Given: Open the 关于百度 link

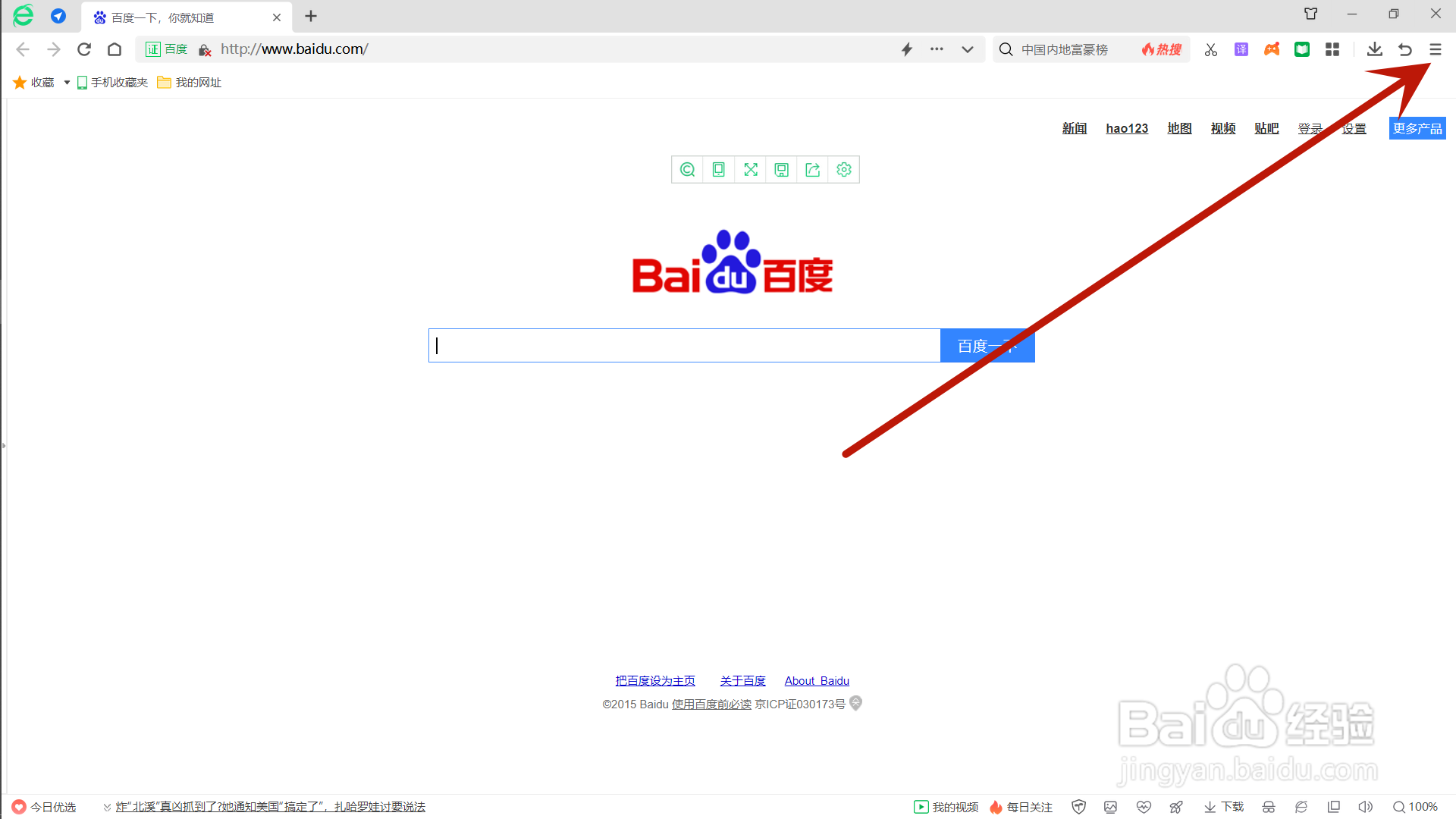Looking at the screenshot, I should [x=743, y=681].
